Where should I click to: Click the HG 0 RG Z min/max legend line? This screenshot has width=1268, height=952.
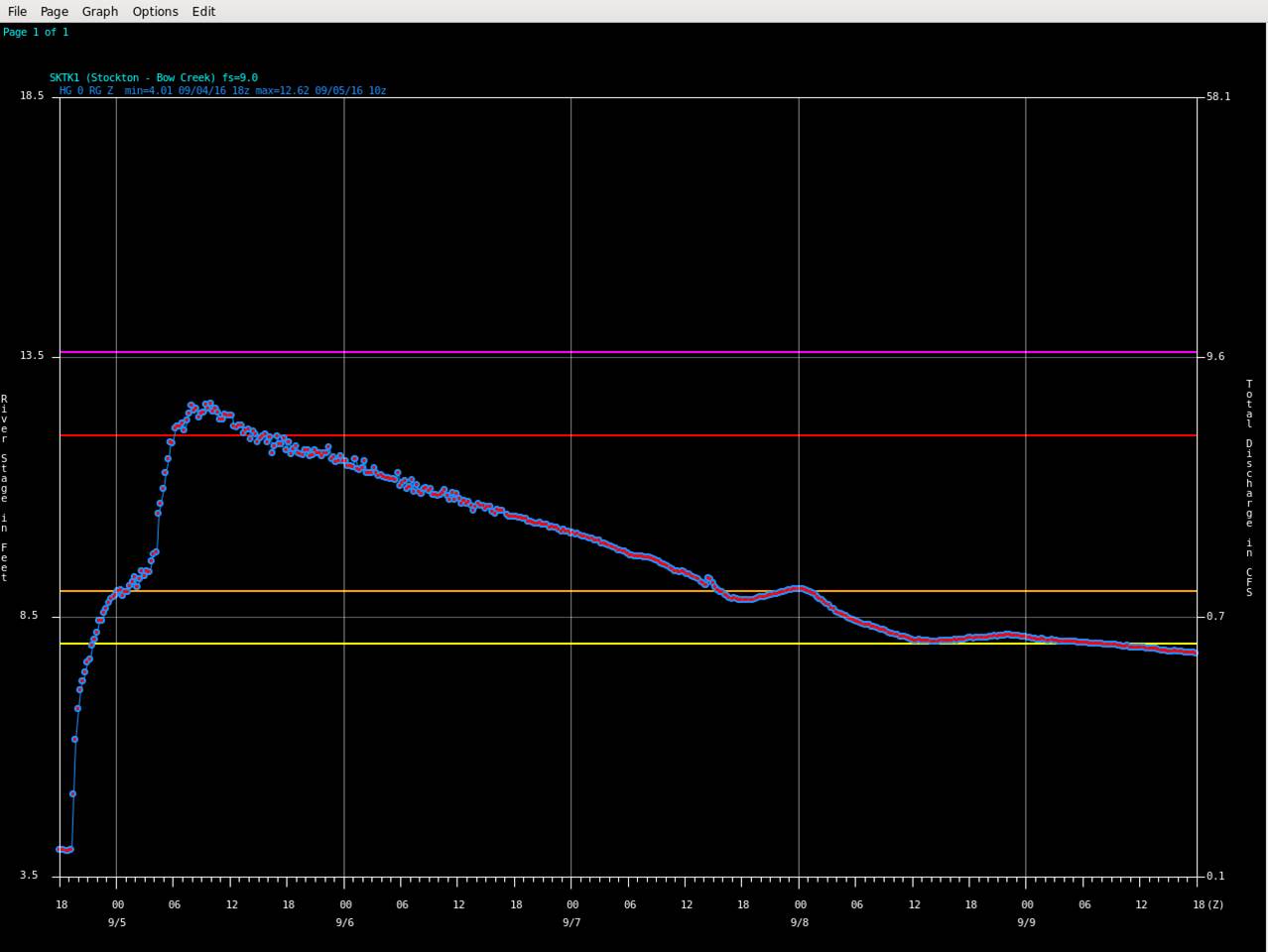coord(222,90)
